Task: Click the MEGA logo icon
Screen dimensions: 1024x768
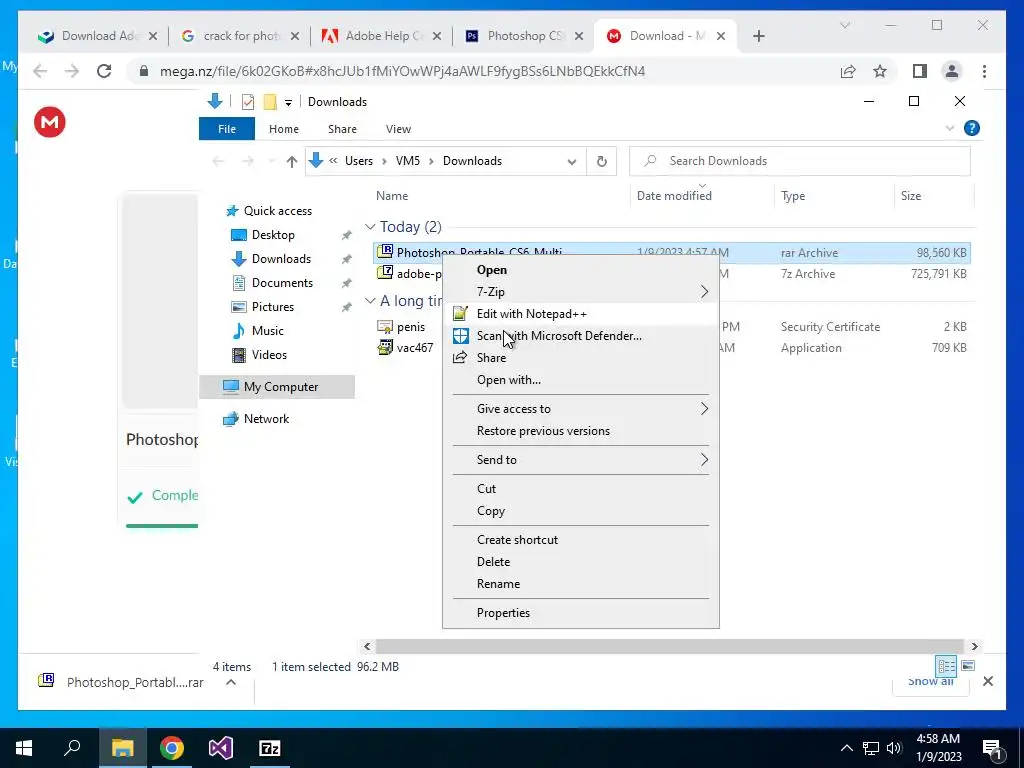Action: 50,122
